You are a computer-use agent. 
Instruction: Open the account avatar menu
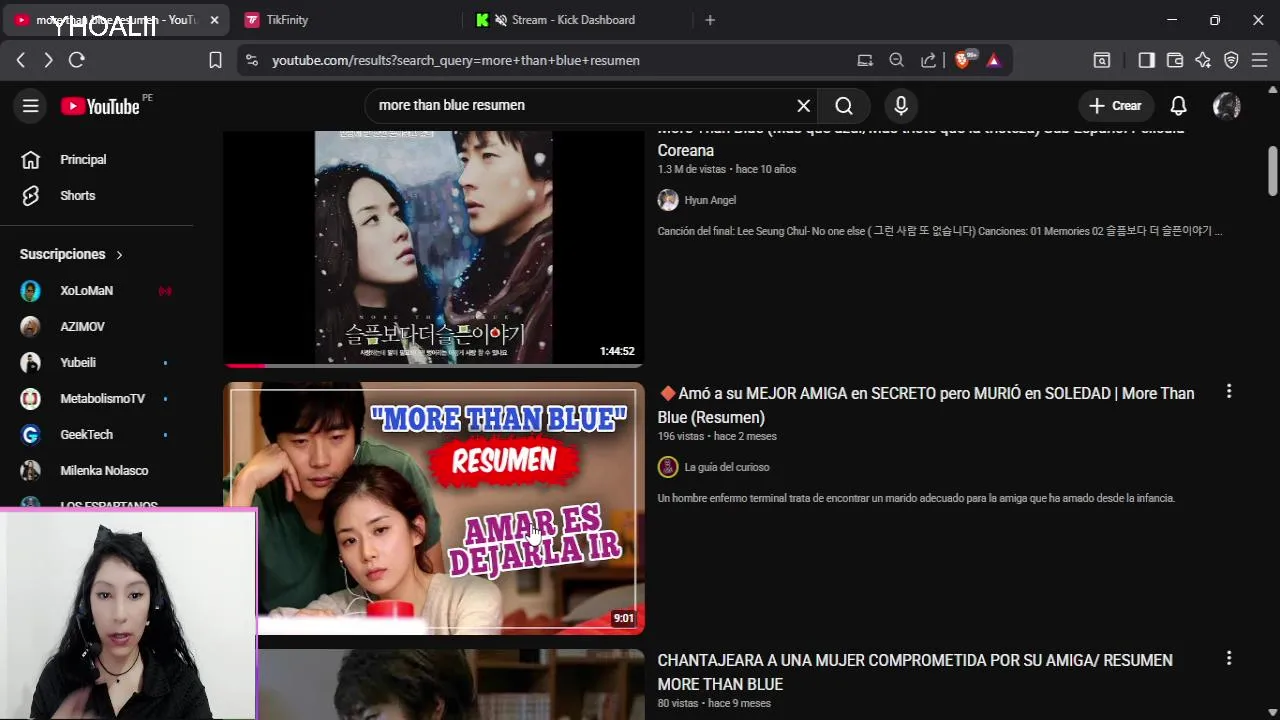(x=1226, y=106)
